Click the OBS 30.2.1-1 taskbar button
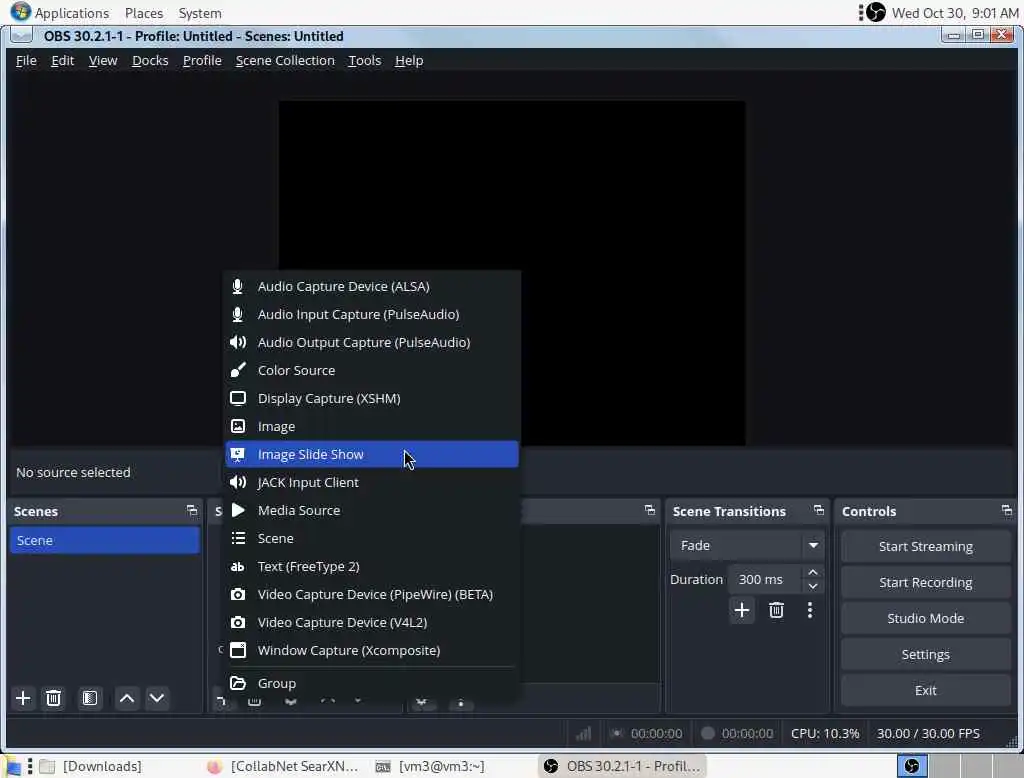 click(622, 766)
